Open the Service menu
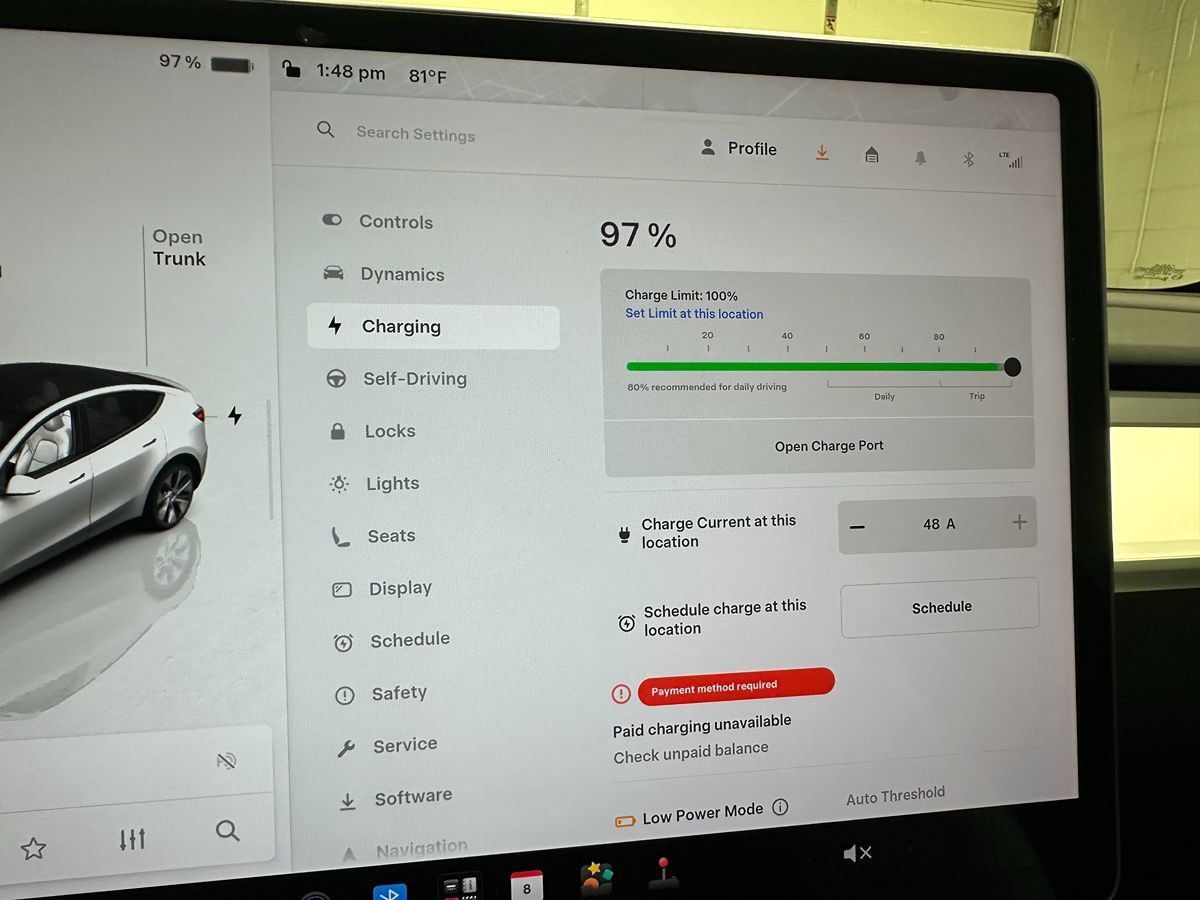 [387, 745]
